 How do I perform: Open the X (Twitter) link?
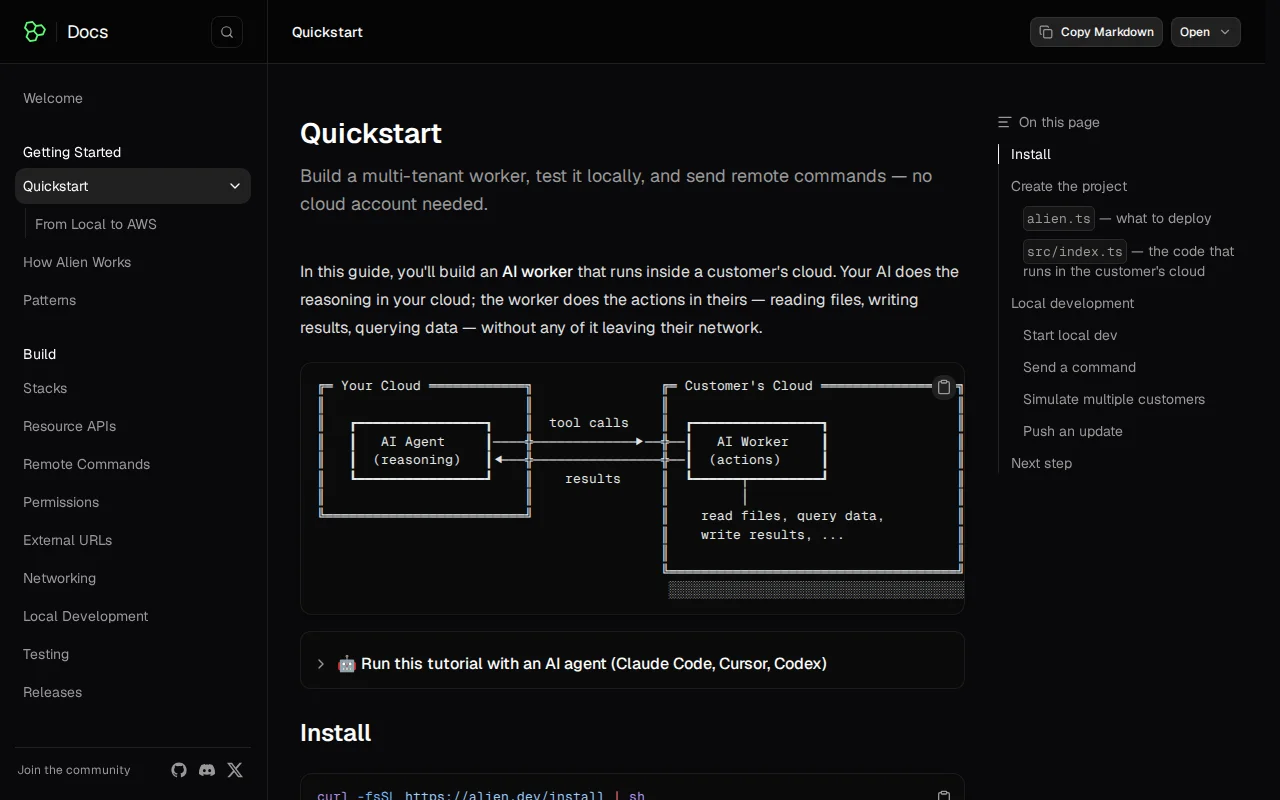tap(235, 770)
